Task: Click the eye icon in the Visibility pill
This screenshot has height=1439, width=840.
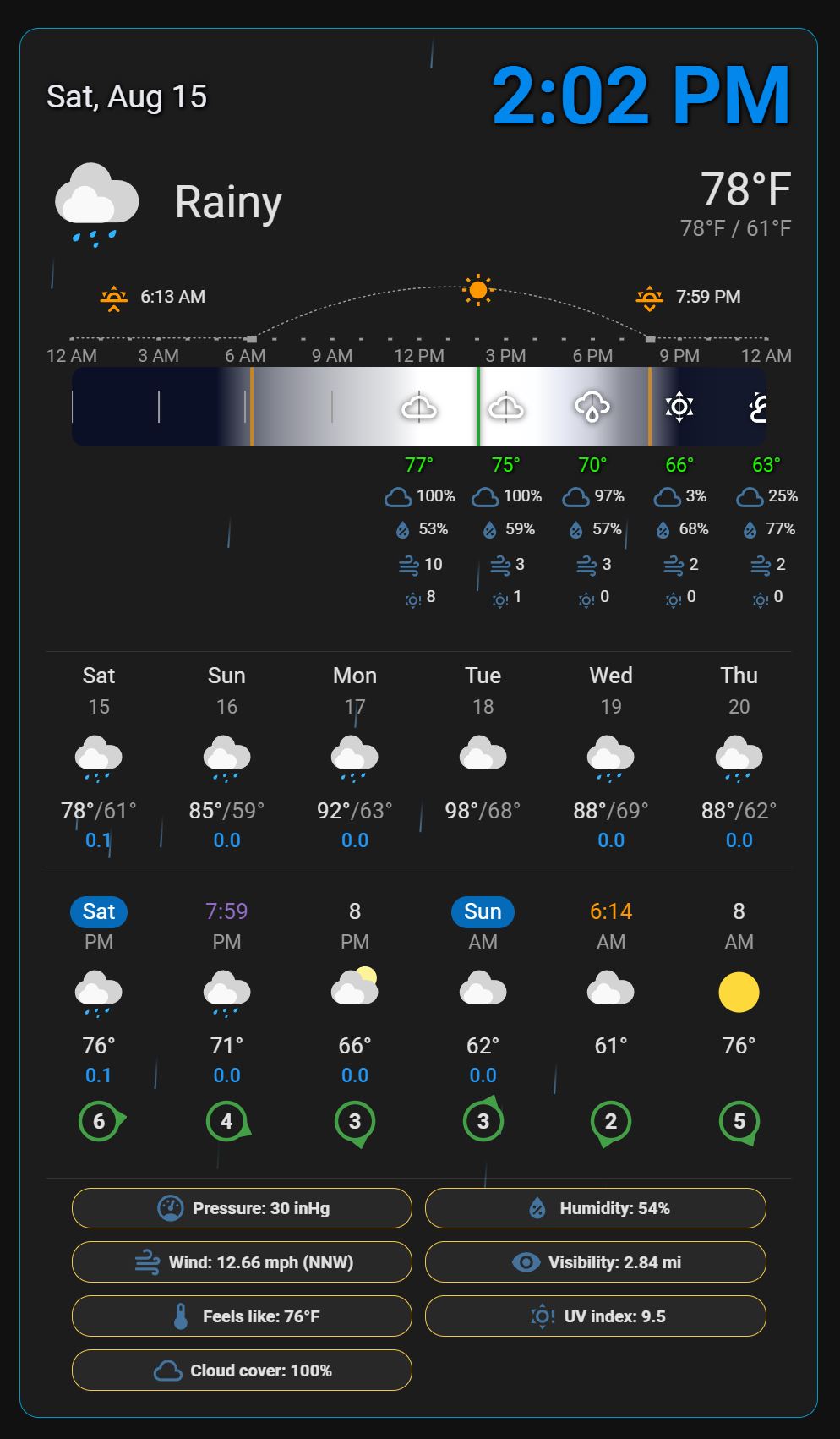Action: [x=526, y=1262]
